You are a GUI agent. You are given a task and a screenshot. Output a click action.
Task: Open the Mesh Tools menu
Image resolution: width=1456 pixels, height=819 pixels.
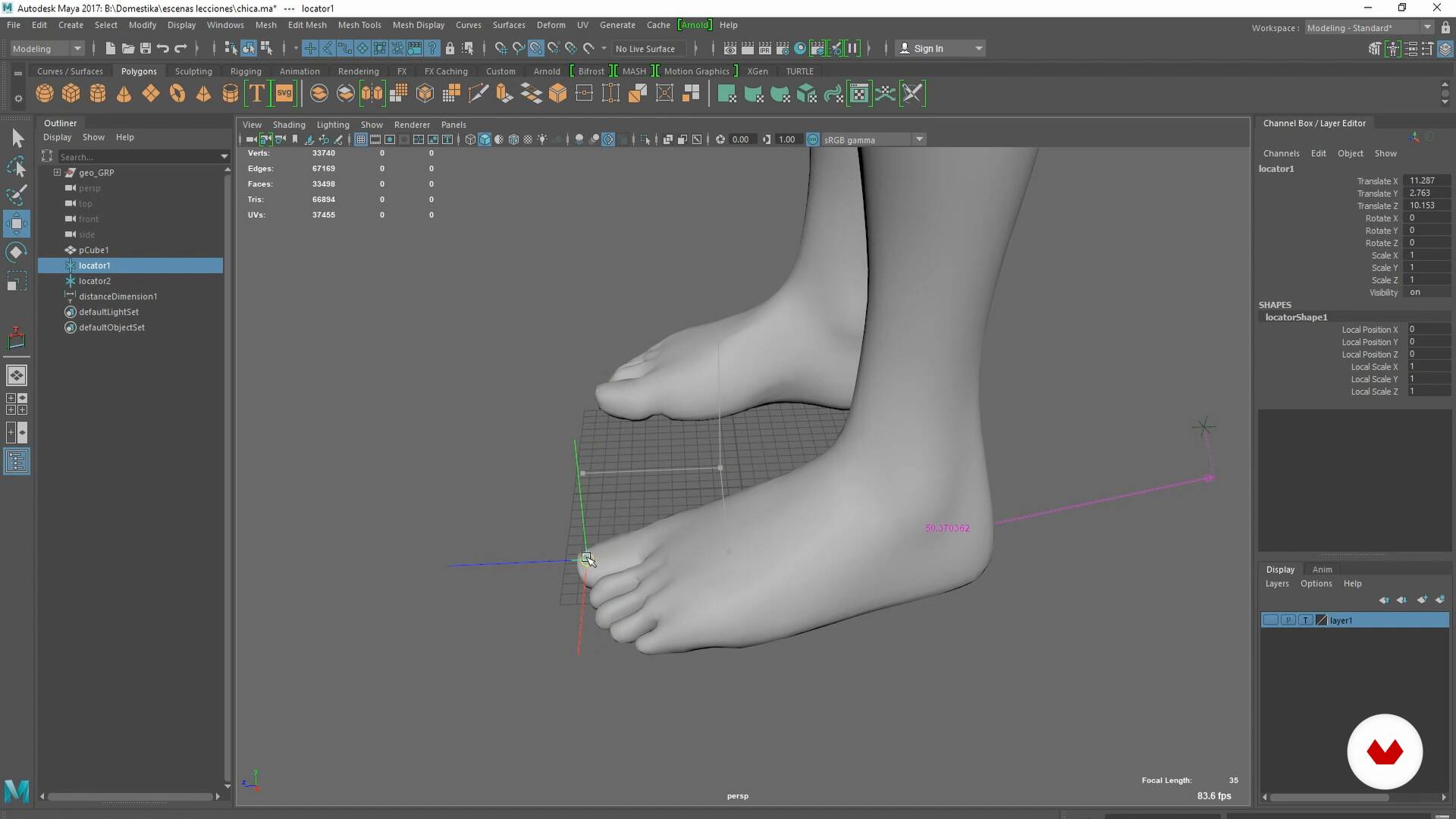tap(359, 25)
